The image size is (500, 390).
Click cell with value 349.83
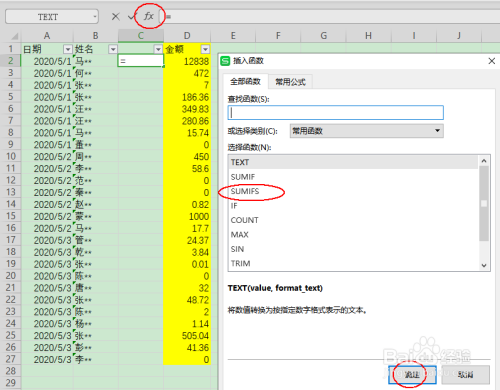click(187, 109)
